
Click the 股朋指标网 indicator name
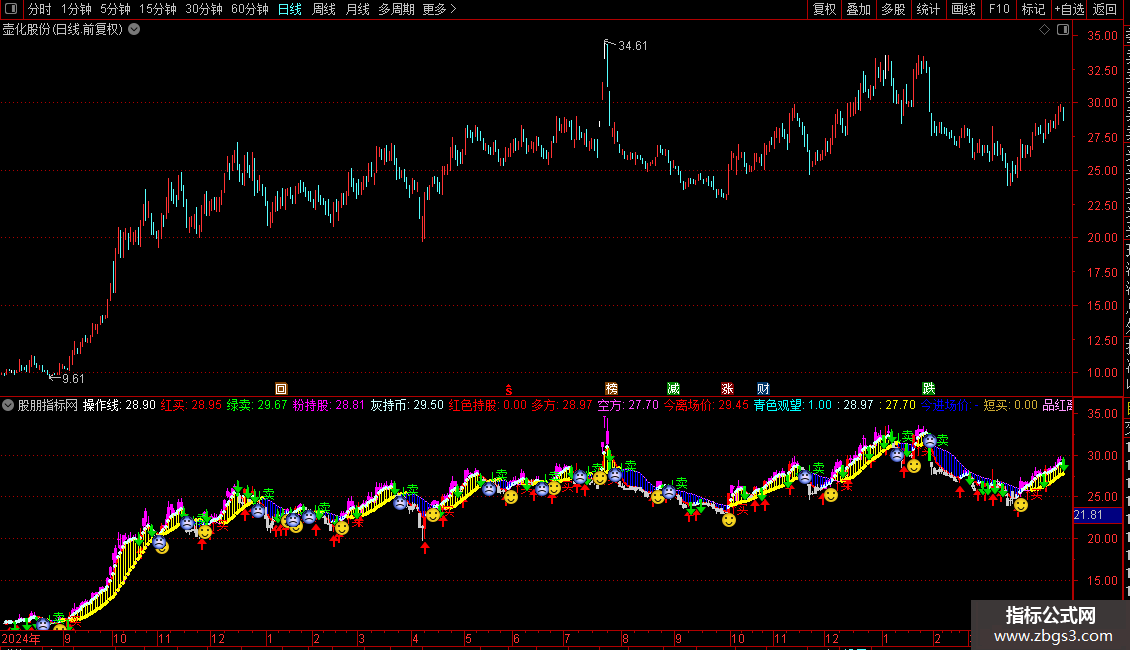tap(48, 405)
